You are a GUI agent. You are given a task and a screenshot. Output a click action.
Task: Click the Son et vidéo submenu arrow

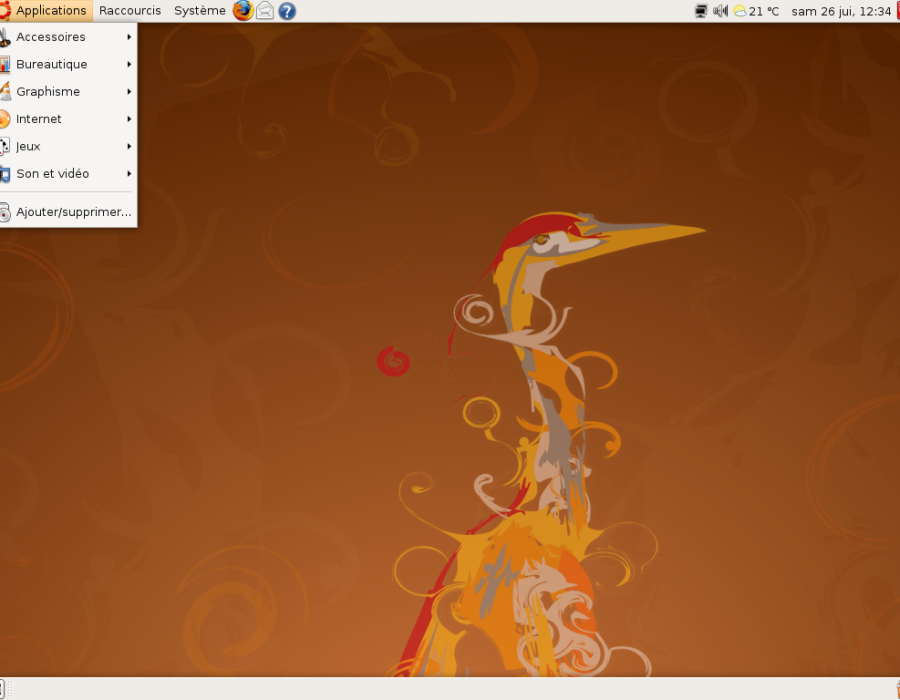coord(129,174)
